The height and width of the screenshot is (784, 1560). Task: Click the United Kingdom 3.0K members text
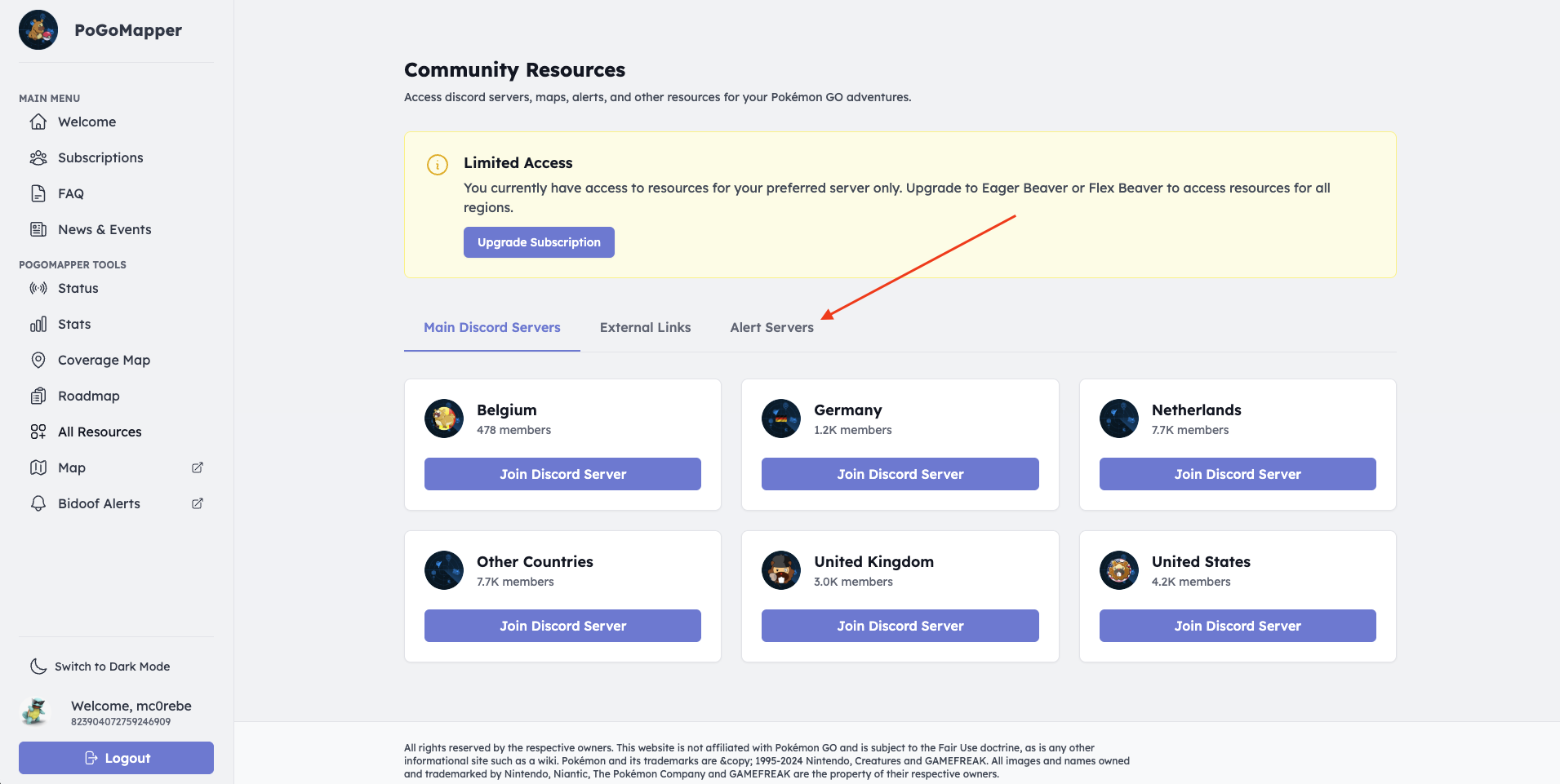tap(853, 582)
